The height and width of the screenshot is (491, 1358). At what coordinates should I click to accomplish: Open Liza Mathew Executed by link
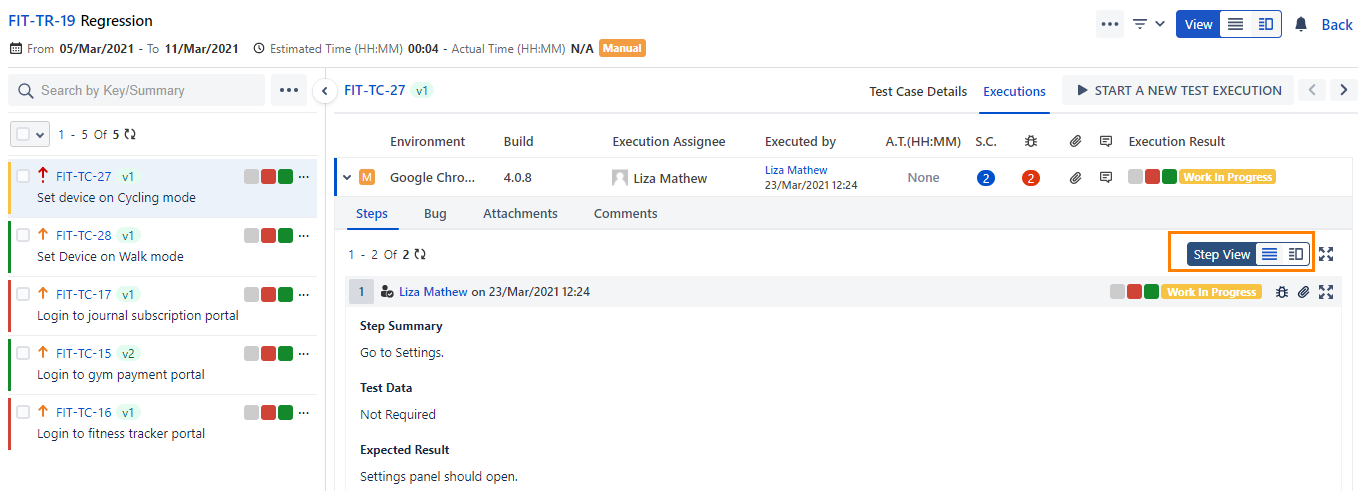tap(796, 170)
